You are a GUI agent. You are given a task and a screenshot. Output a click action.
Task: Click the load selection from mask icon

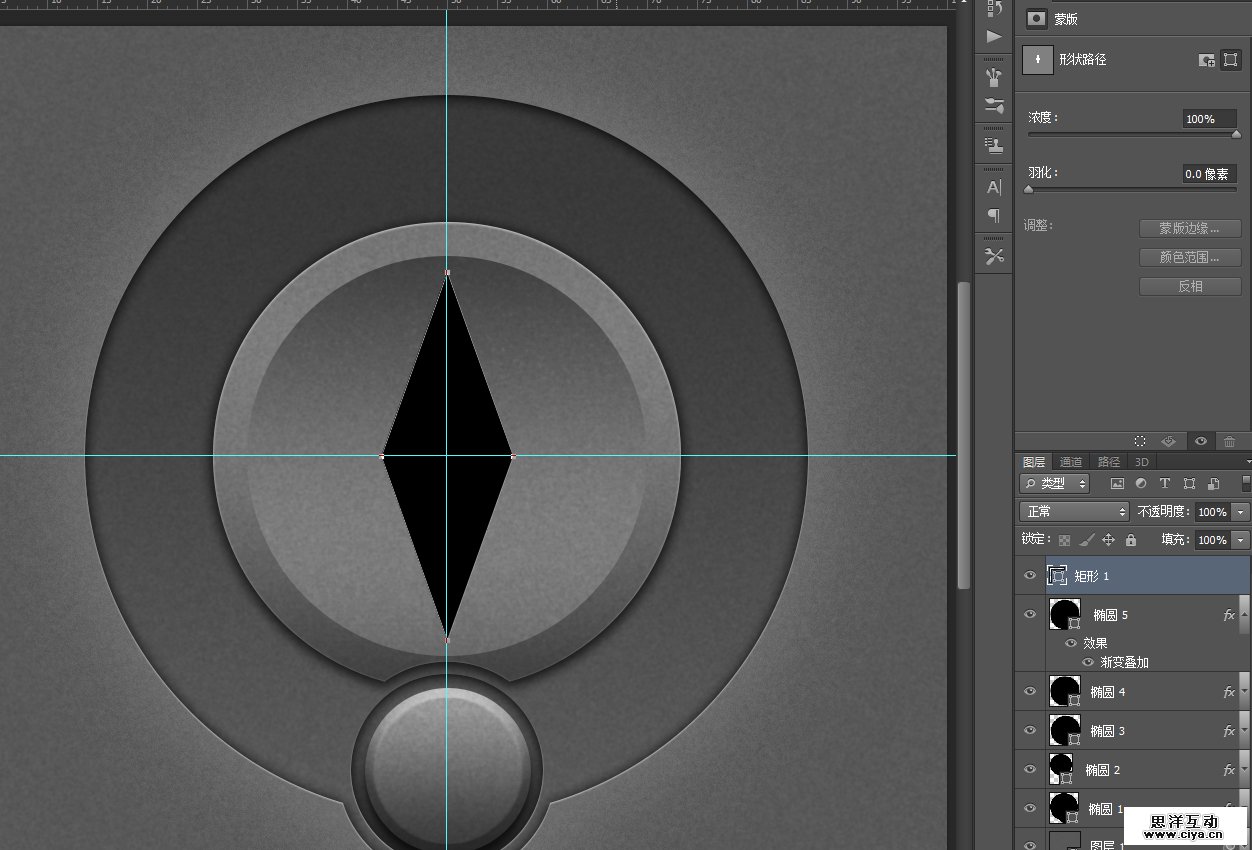[x=1140, y=441]
